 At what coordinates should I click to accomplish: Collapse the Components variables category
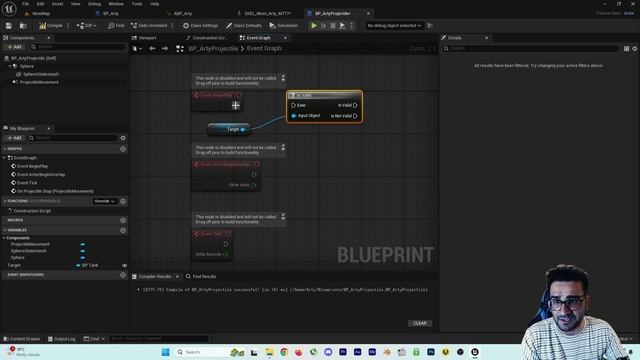click(x=4, y=238)
